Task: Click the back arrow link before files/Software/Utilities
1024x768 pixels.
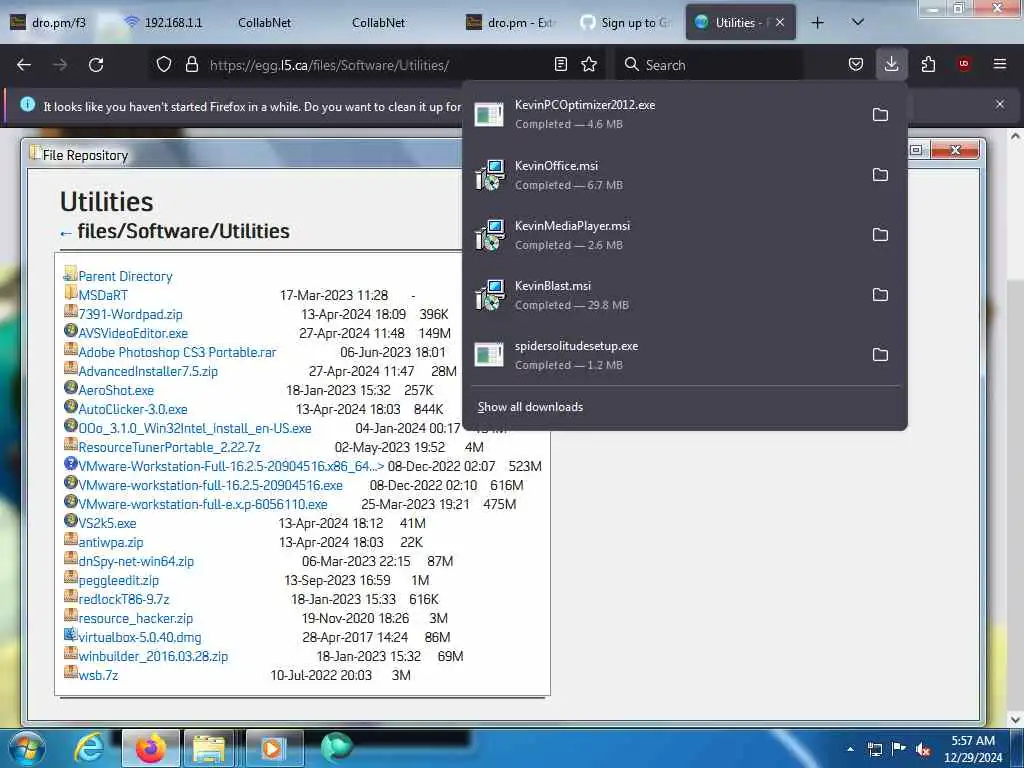Action: point(65,233)
